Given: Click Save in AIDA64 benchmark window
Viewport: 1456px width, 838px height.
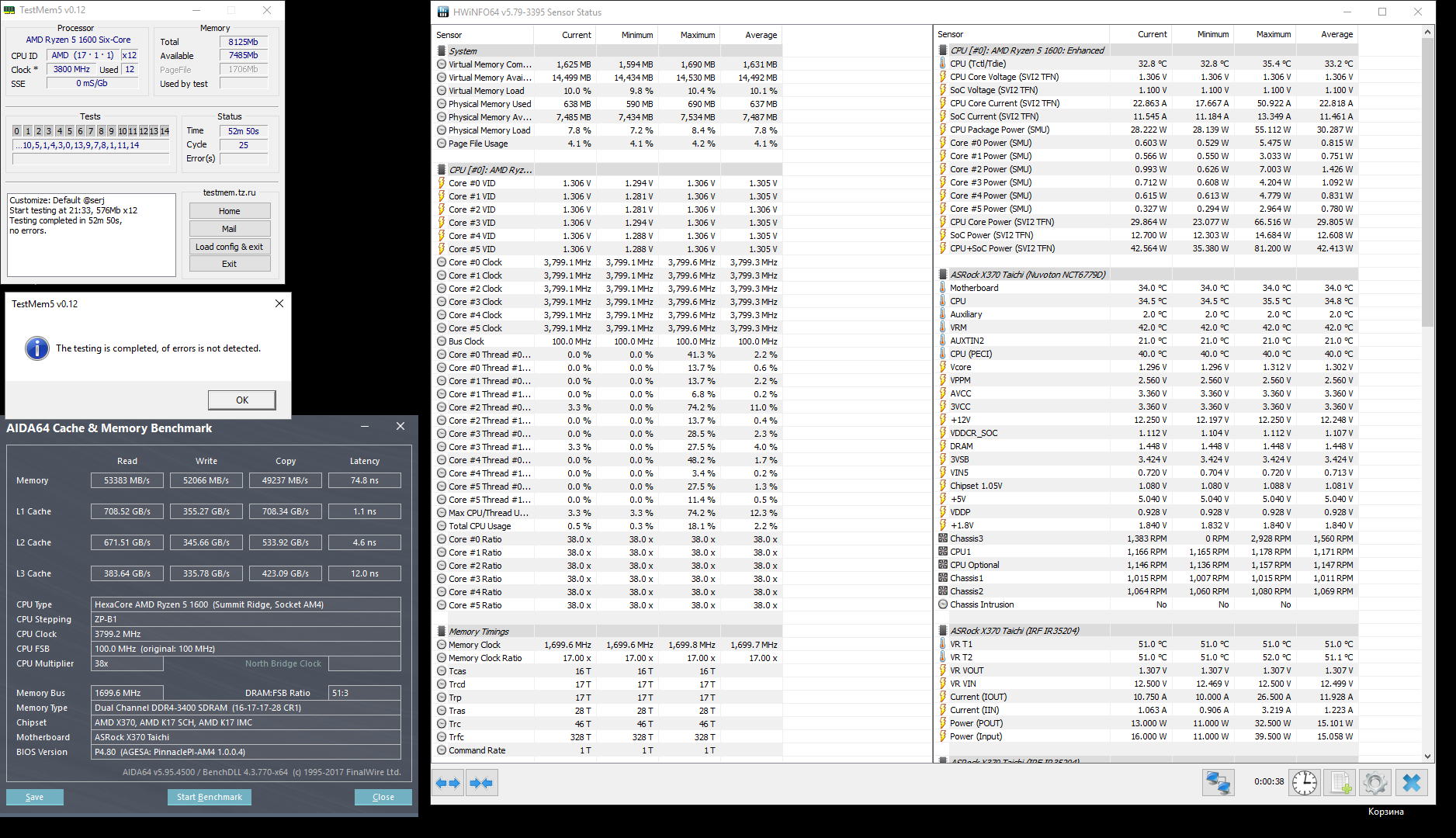Looking at the screenshot, I should (x=35, y=797).
